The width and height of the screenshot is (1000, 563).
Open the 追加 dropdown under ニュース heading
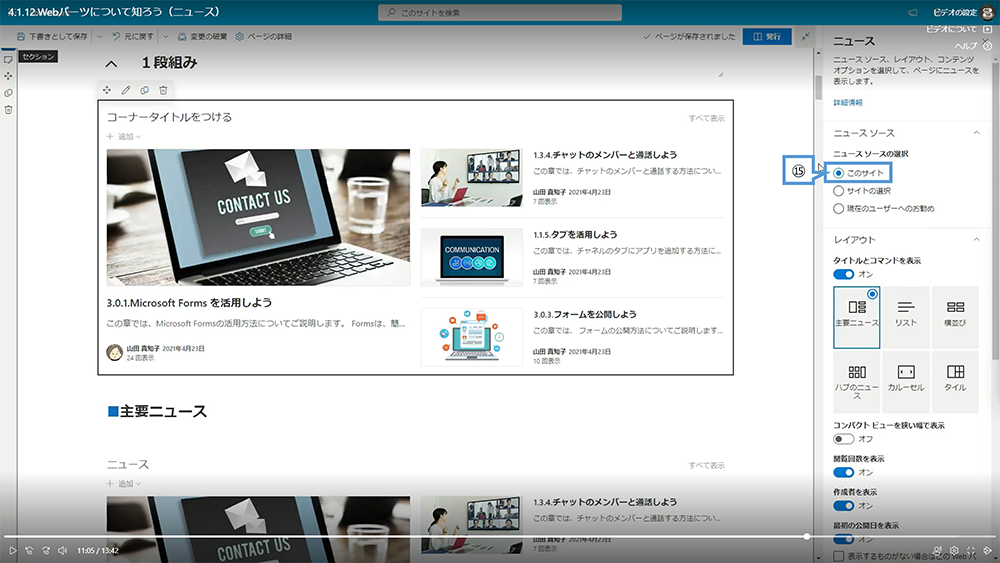pyautogui.click(x=124, y=483)
